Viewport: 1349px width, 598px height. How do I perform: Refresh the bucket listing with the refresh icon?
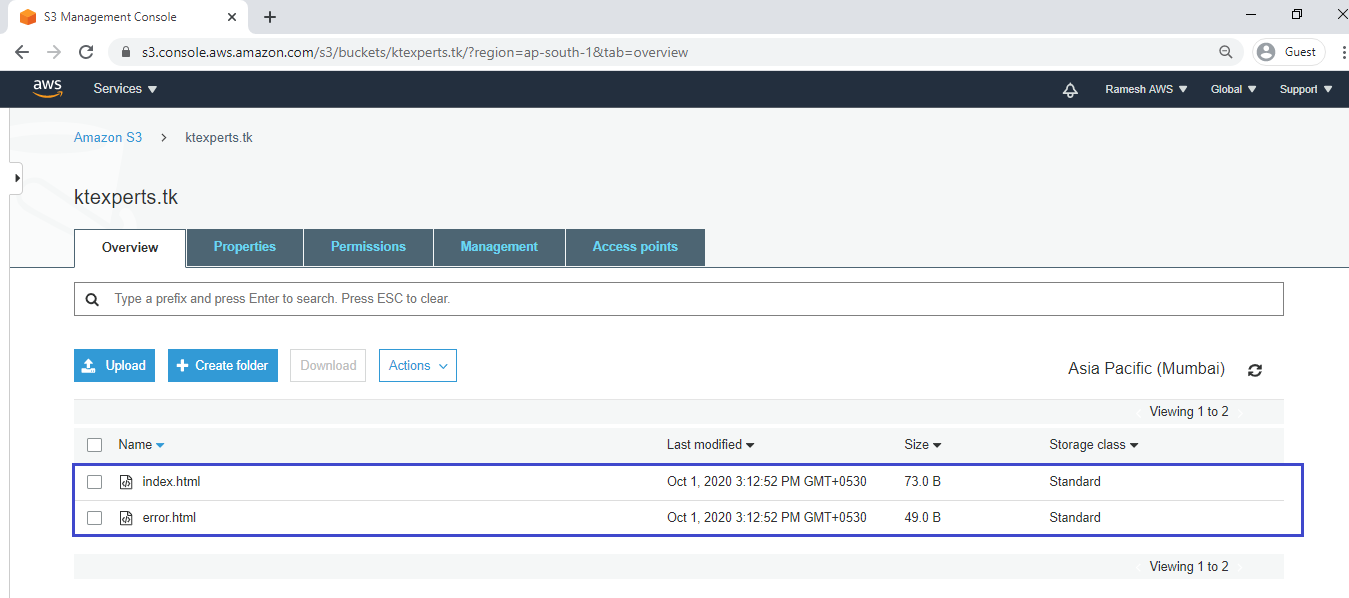(1255, 370)
